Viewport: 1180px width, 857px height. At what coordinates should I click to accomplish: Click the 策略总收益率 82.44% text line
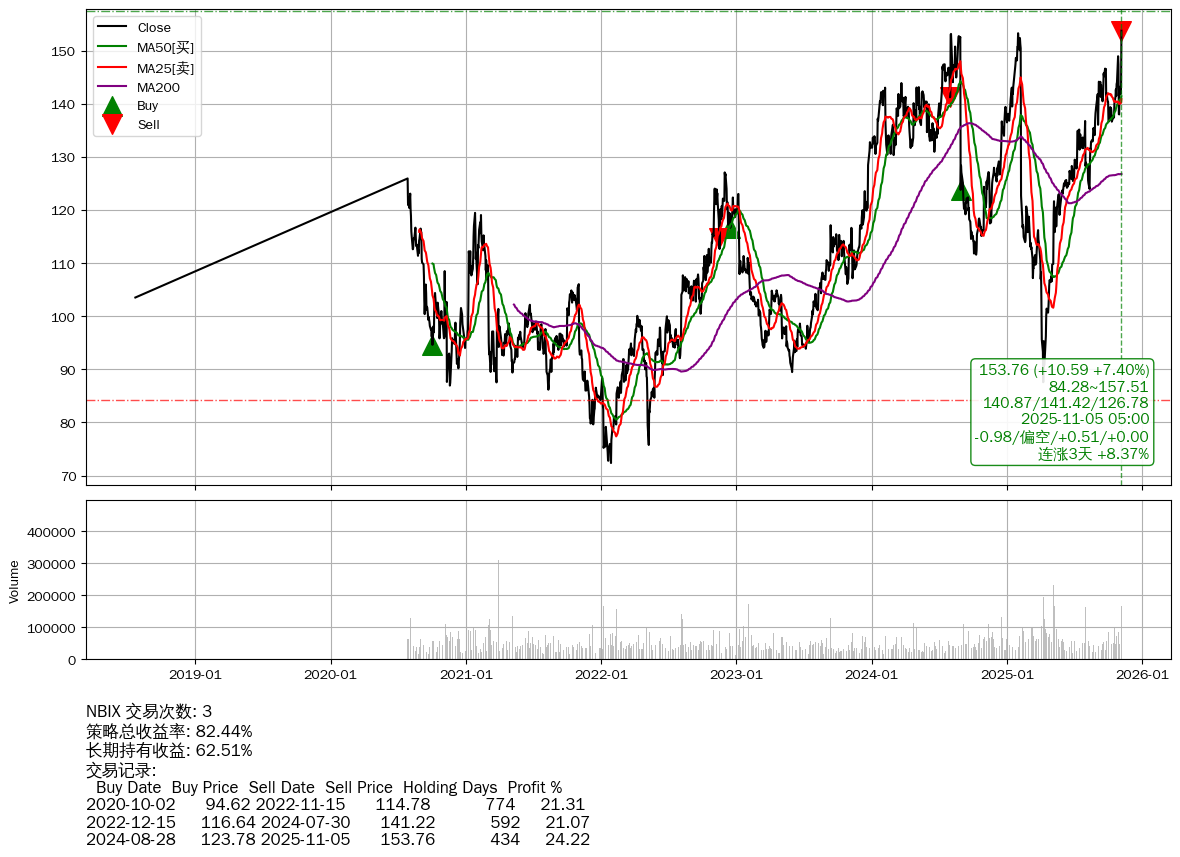click(x=169, y=731)
